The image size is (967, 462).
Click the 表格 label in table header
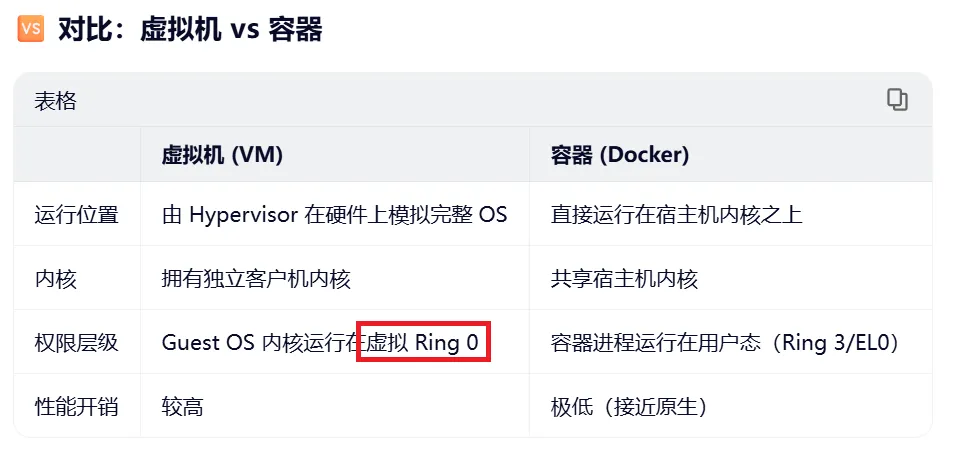[x=56, y=101]
